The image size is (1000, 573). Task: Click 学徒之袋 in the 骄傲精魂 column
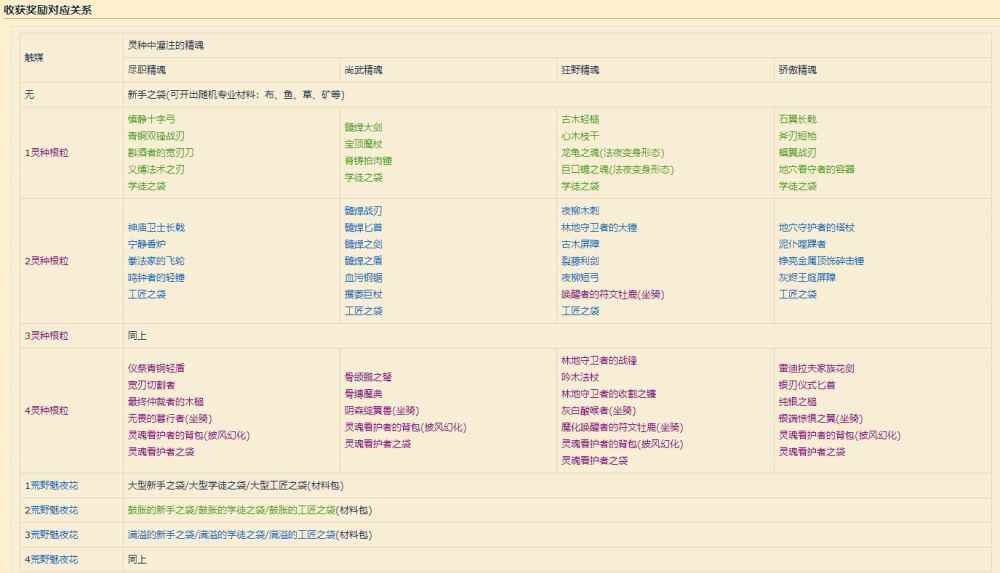coord(797,186)
